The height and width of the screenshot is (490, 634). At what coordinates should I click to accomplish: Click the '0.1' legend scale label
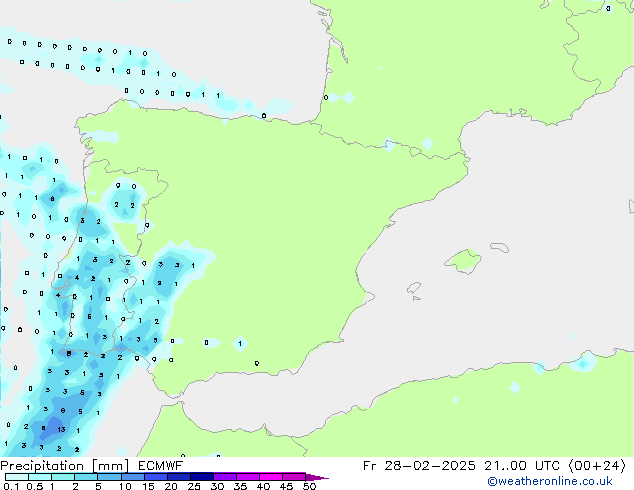11,486
